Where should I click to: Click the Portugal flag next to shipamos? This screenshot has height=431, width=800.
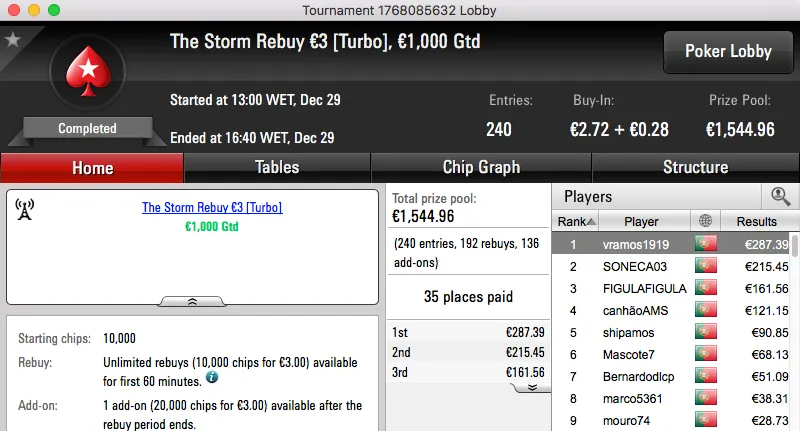pyautogui.click(x=707, y=332)
